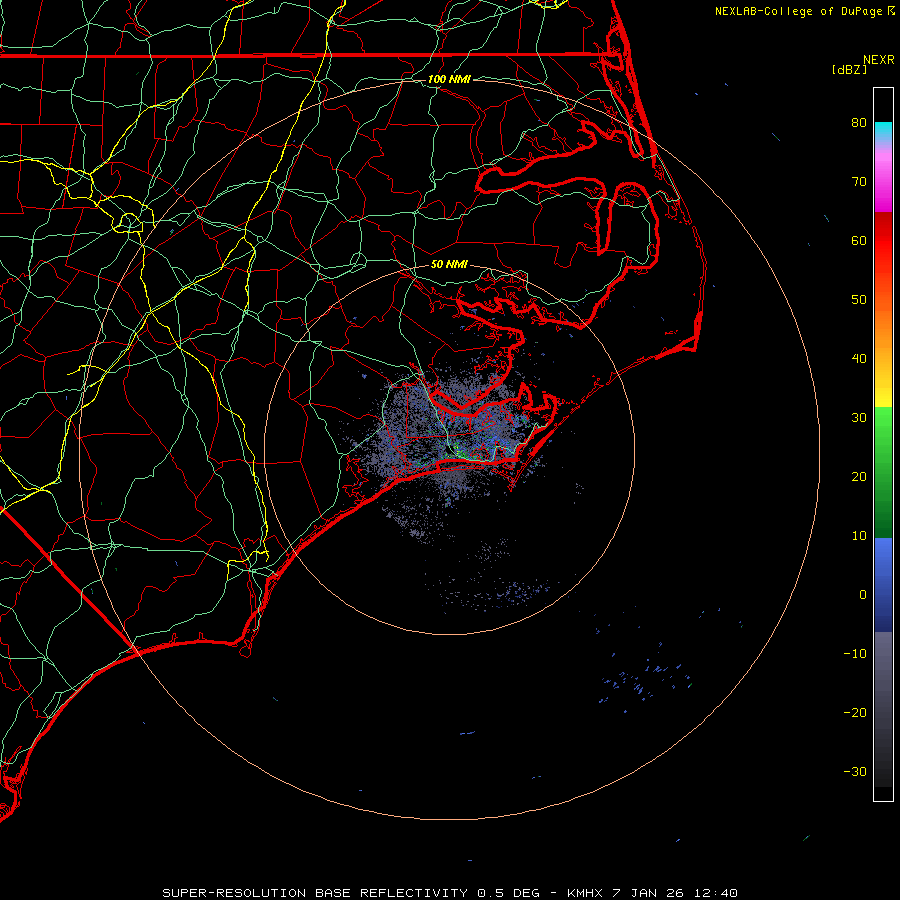Click the SUPER-RESOLUTION BASE REFLECTIVITY caption text
The height and width of the screenshot is (900, 900).
coord(315,893)
